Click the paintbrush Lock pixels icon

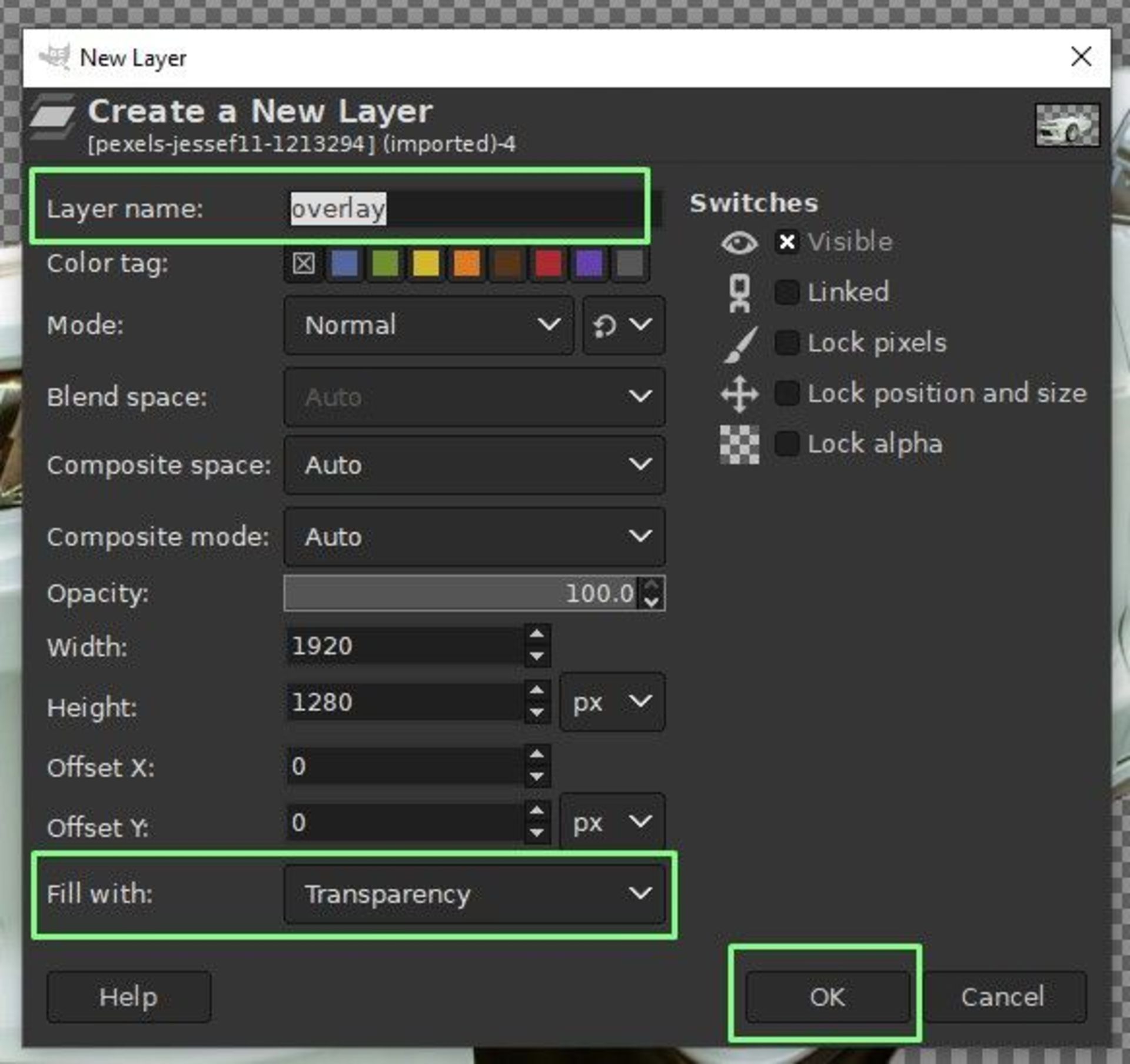739,344
